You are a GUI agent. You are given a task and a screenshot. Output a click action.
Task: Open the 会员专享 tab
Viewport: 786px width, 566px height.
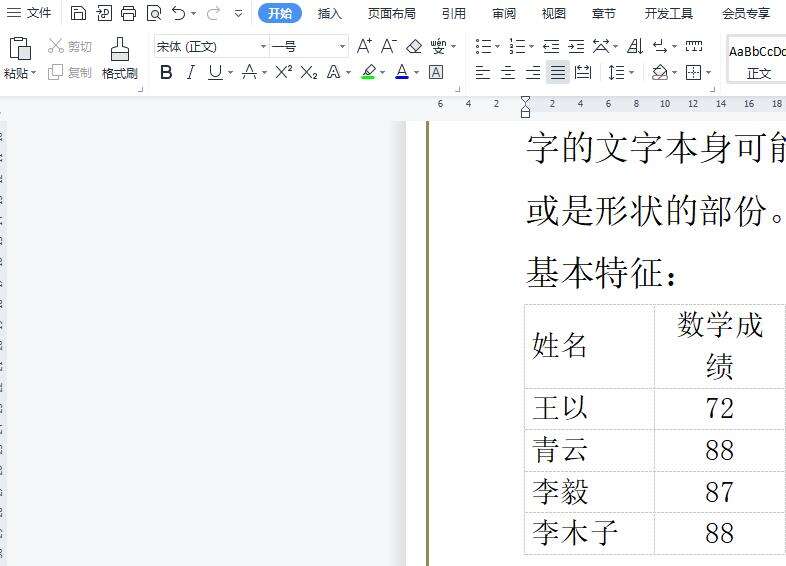click(745, 14)
